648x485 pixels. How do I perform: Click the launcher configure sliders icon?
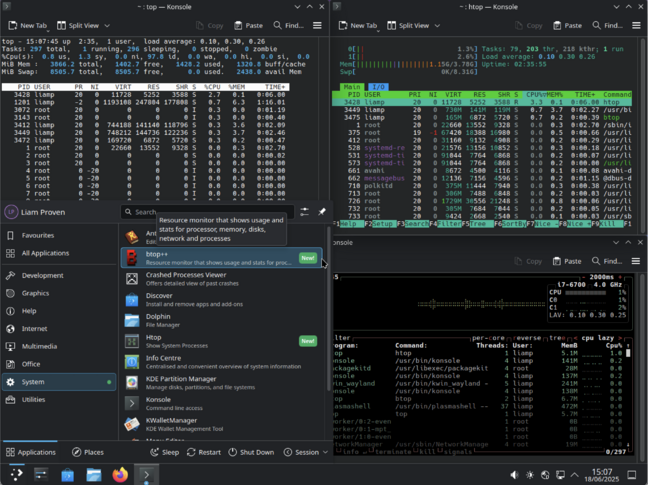click(x=305, y=212)
